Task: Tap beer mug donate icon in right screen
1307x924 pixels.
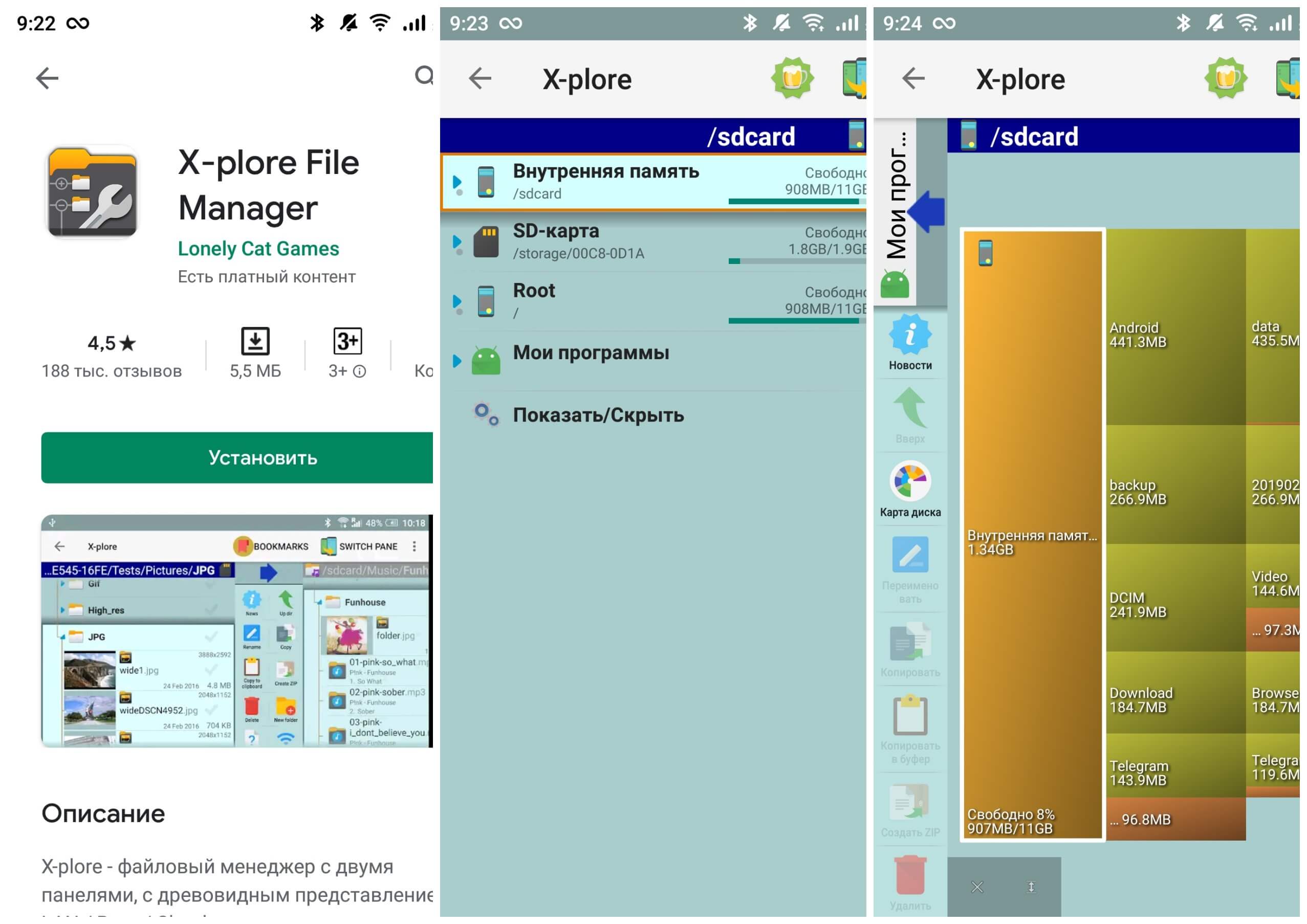Action: coord(1226,78)
